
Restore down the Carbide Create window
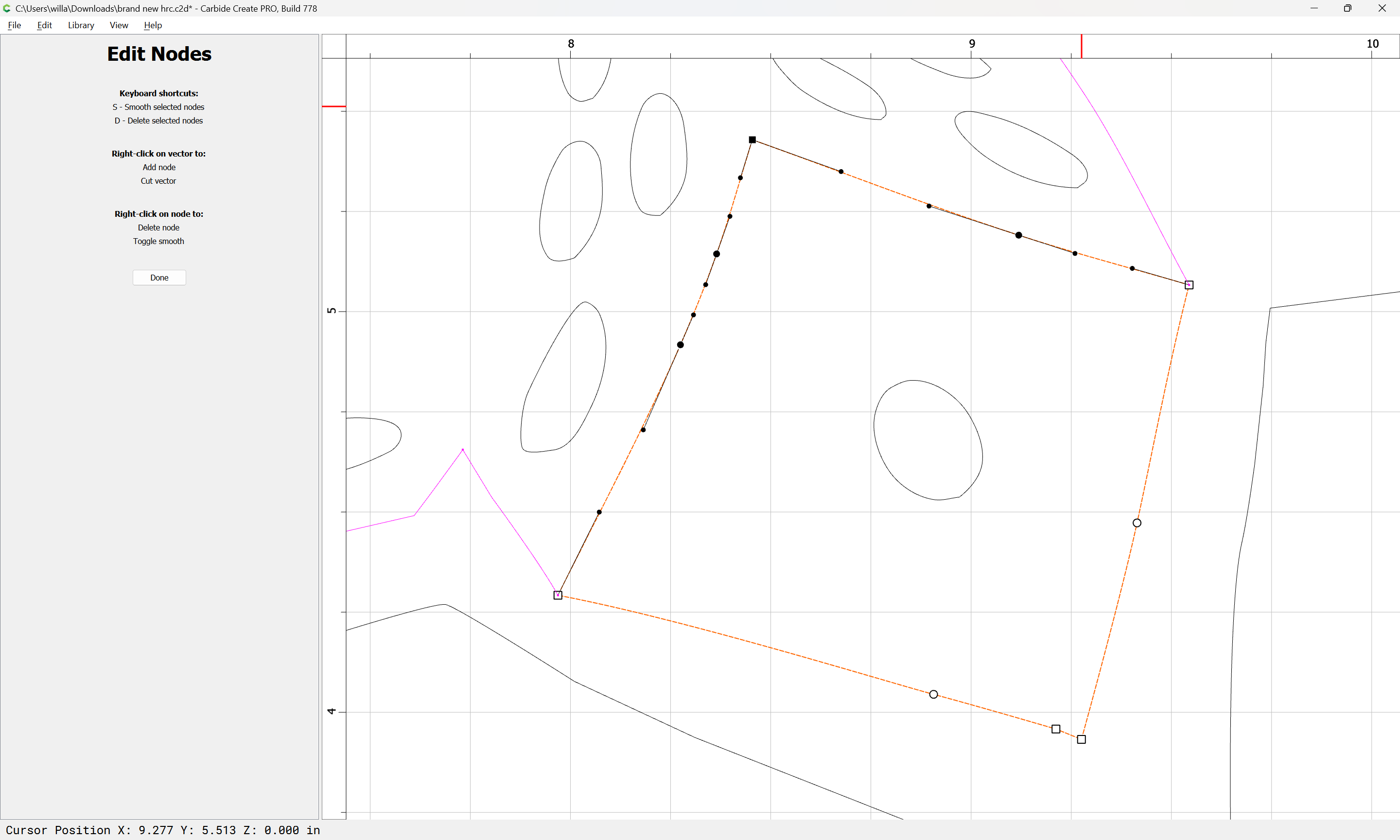(x=1347, y=8)
